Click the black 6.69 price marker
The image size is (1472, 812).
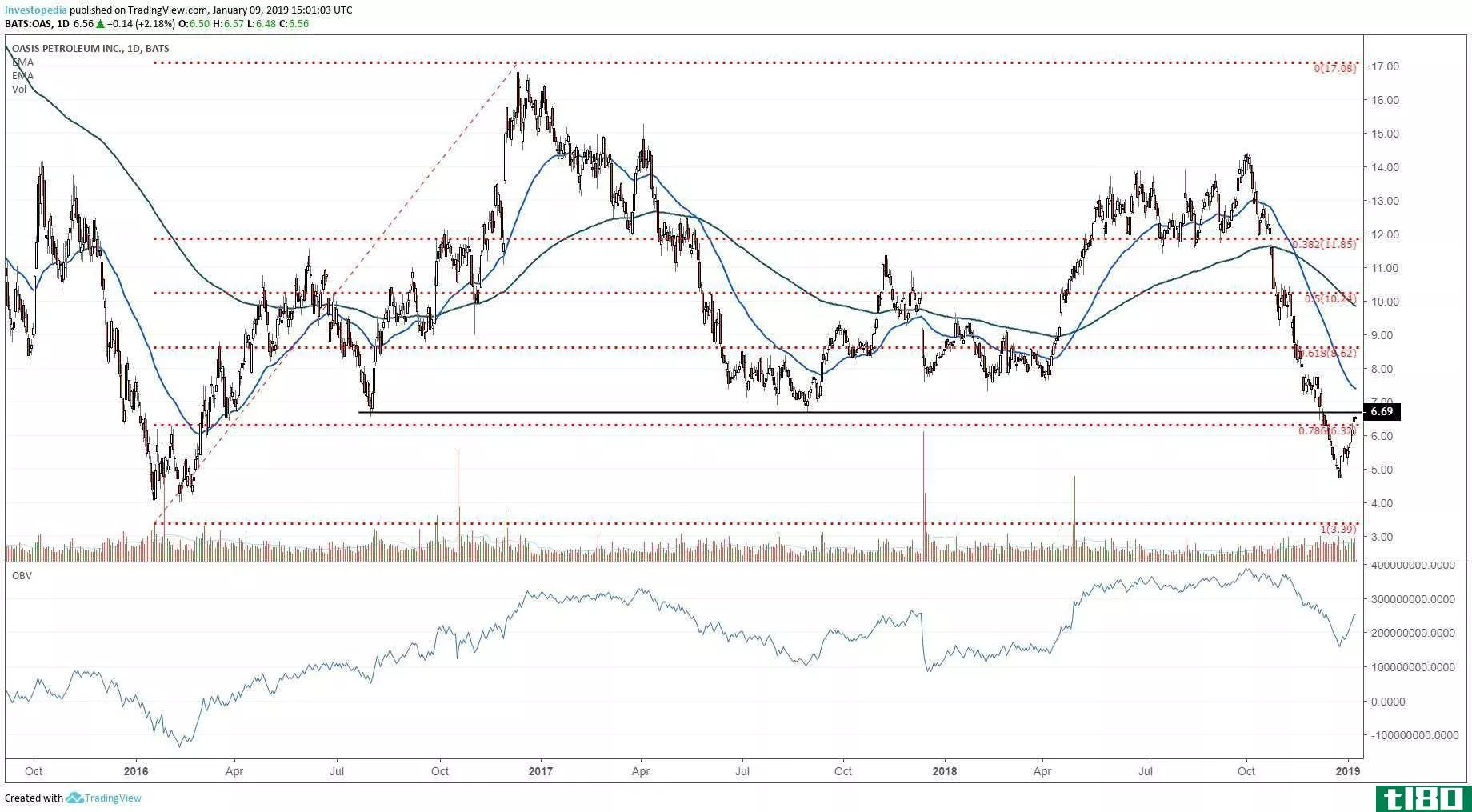(x=1381, y=412)
